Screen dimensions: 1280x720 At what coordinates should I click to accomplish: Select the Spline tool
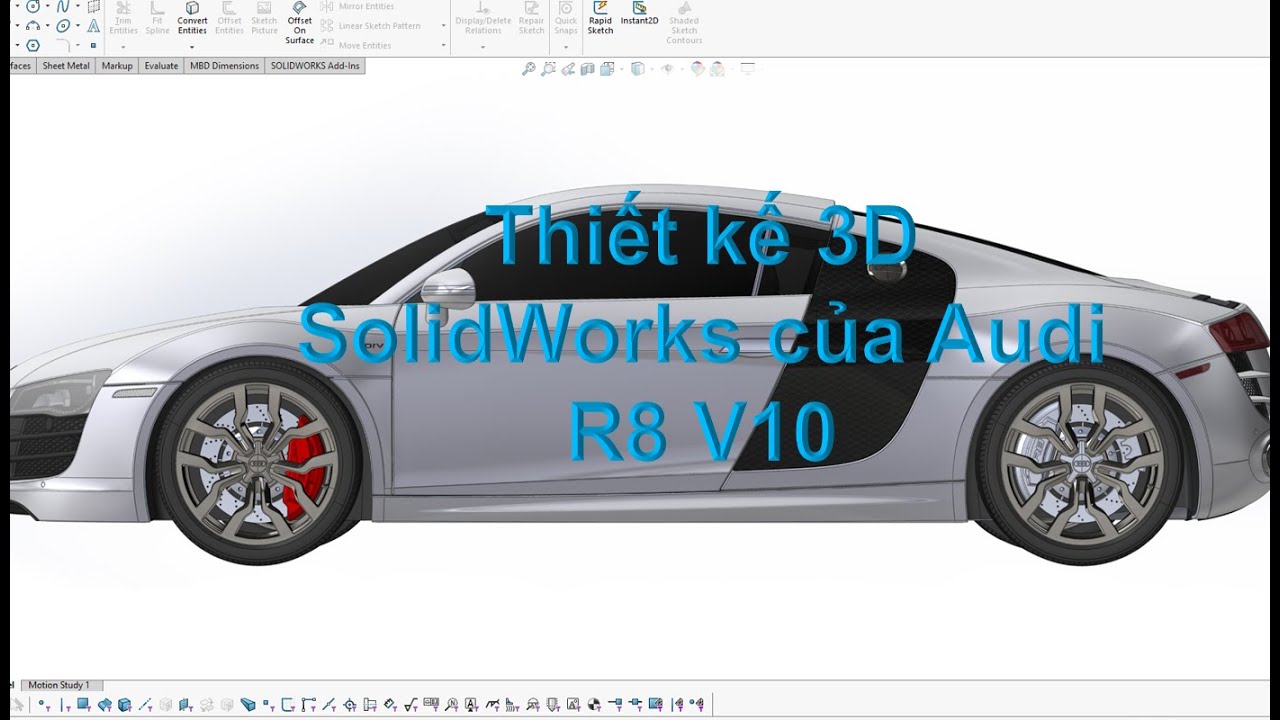(63, 6)
